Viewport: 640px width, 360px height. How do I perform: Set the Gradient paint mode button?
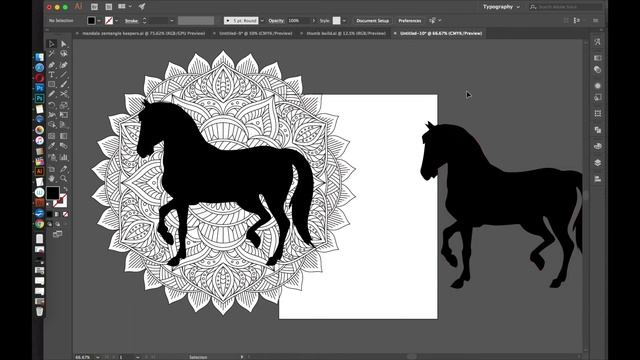[58, 214]
